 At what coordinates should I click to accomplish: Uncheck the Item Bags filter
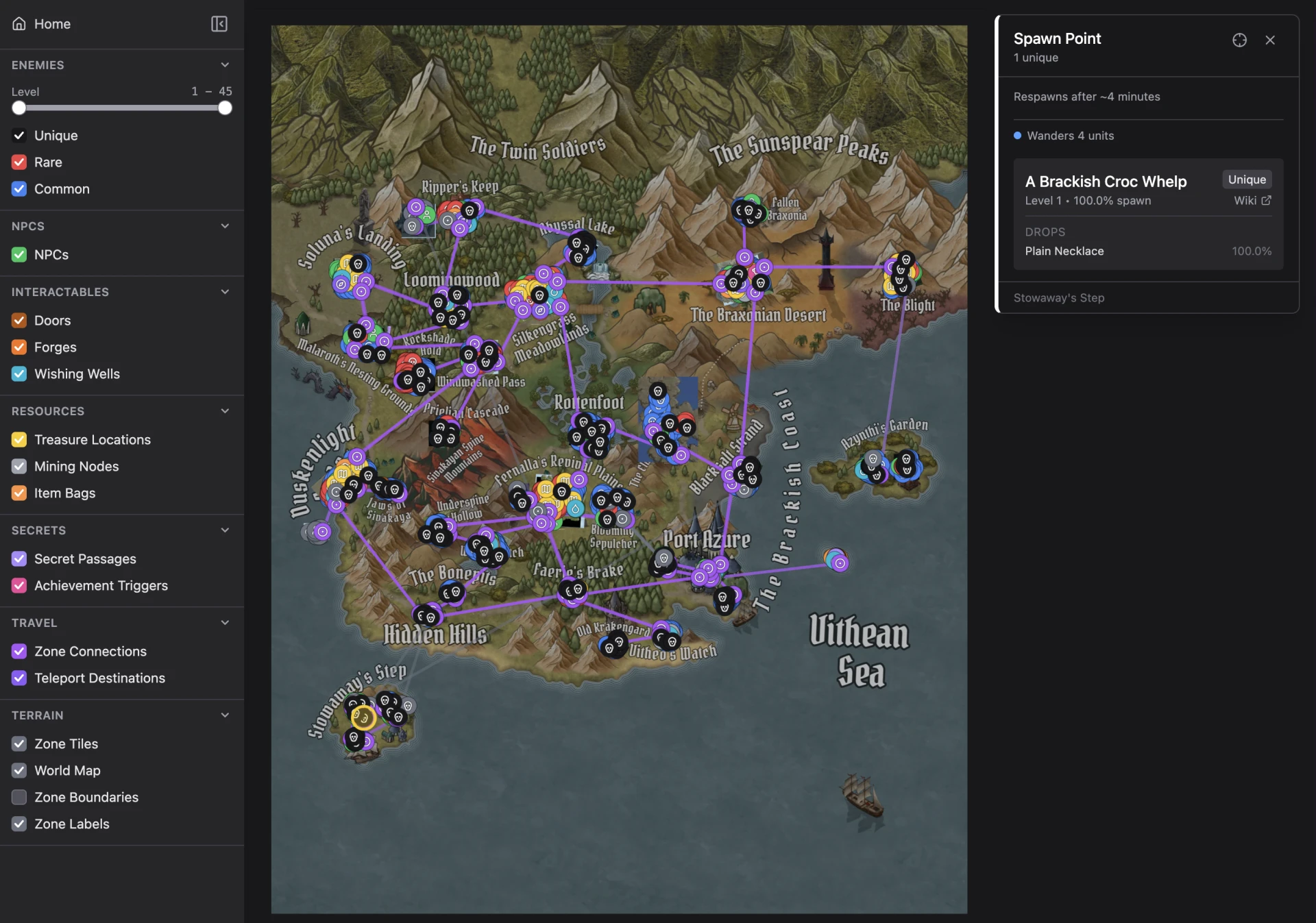point(19,493)
